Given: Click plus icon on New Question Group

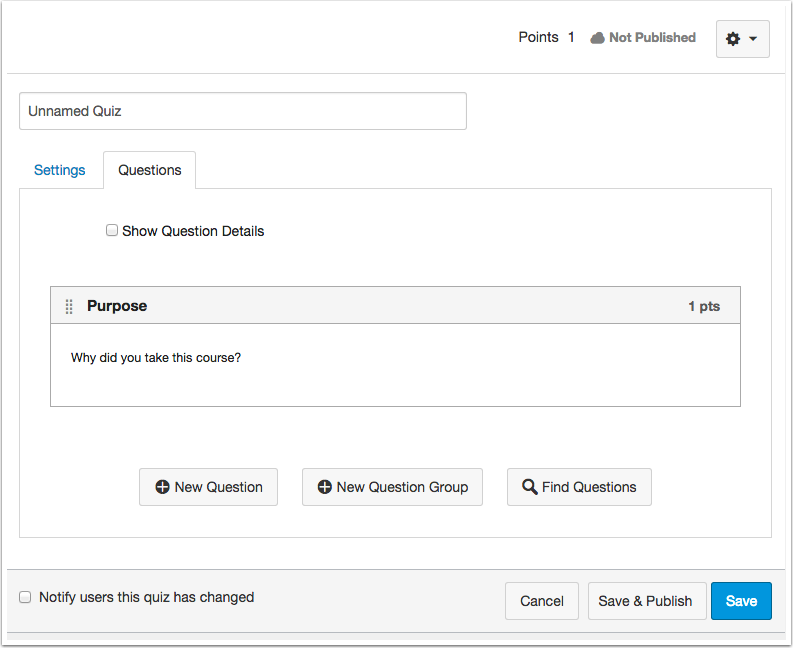Looking at the screenshot, I should [324, 487].
